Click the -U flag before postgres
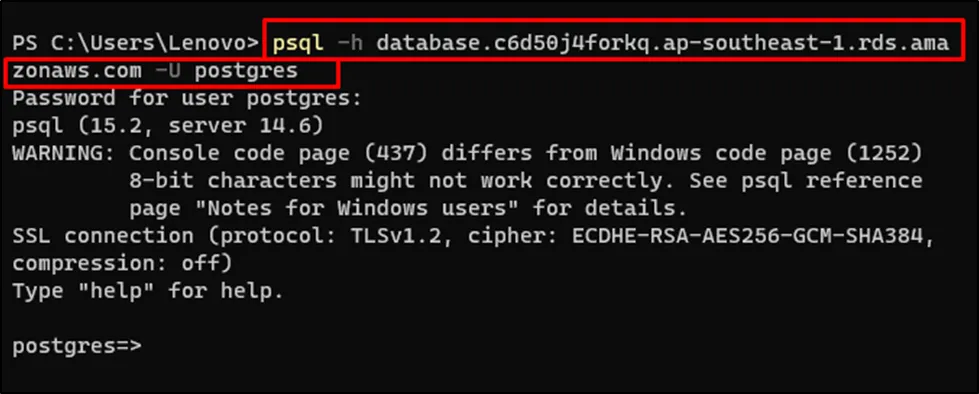Image resolution: width=979 pixels, height=394 pixels. click(x=168, y=71)
